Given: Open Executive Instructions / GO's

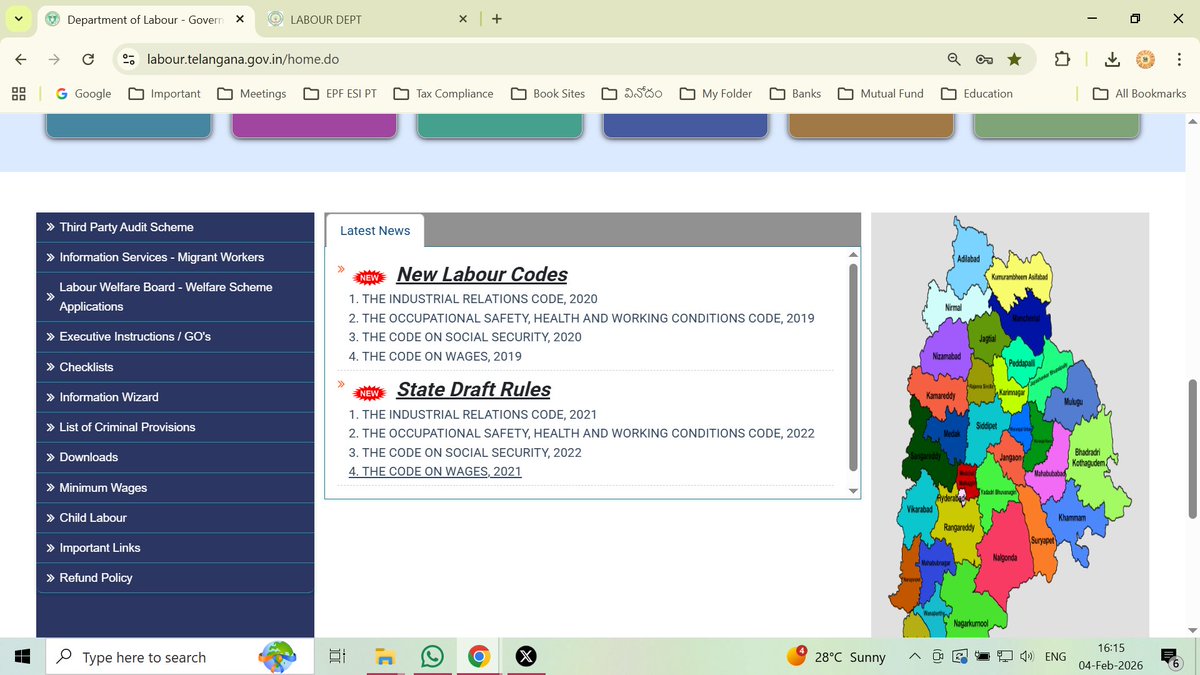Looking at the screenshot, I should [x=175, y=337].
